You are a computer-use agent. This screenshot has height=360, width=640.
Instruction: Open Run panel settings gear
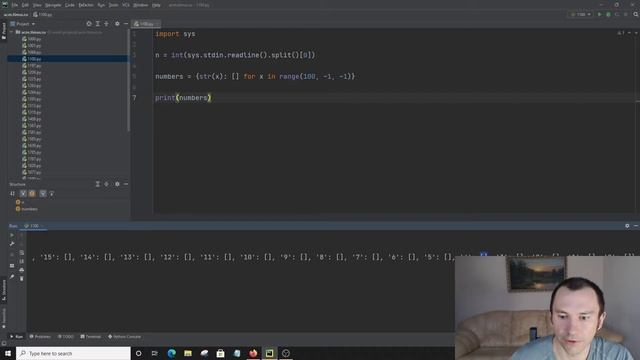[x=627, y=226]
